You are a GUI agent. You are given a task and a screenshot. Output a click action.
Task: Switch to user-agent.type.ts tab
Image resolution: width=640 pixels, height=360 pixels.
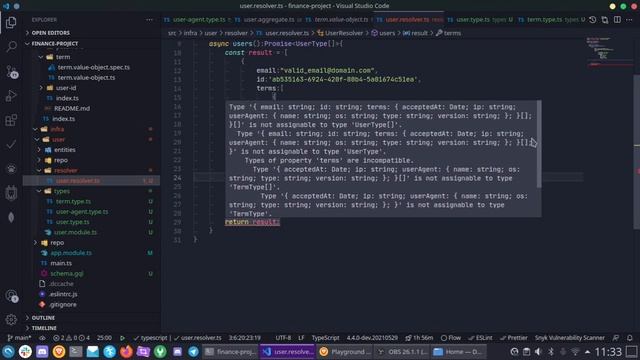tap(198, 20)
